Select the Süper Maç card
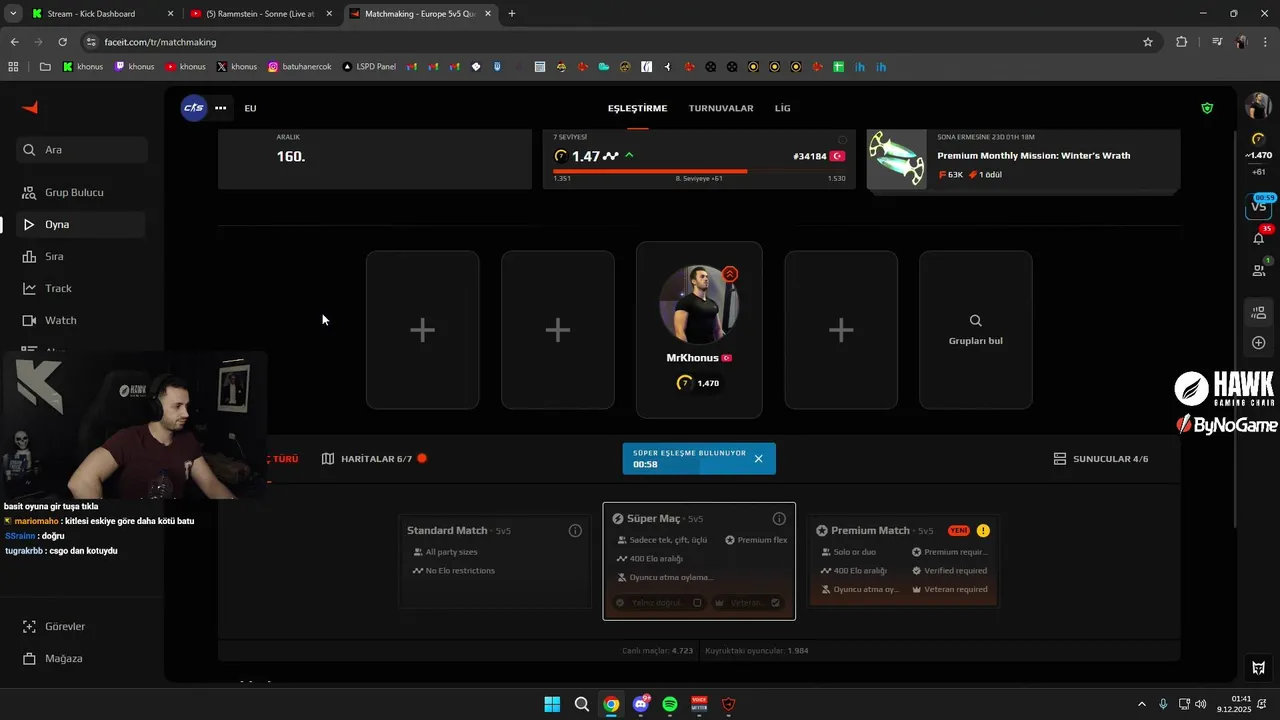Image resolution: width=1280 pixels, height=720 pixels. point(699,561)
